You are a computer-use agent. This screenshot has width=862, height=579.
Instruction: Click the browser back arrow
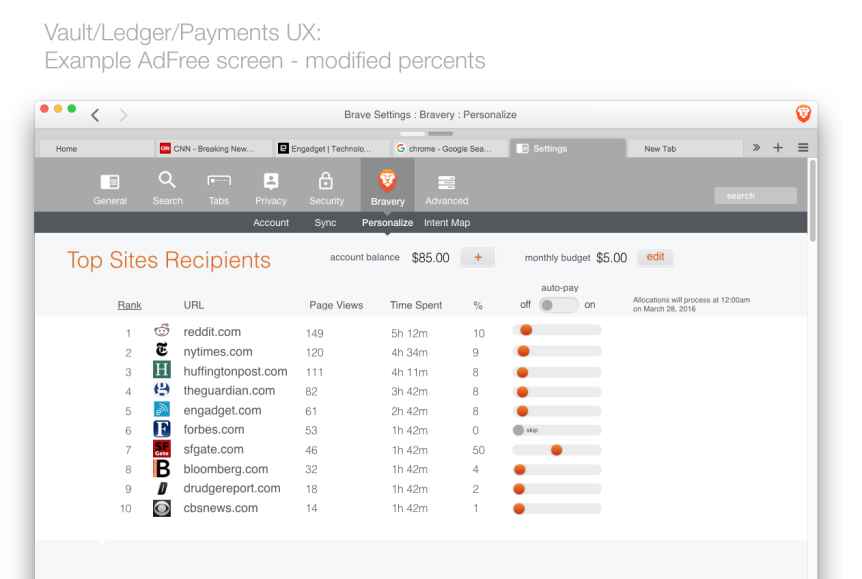pyautogui.click(x=100, y=116)
